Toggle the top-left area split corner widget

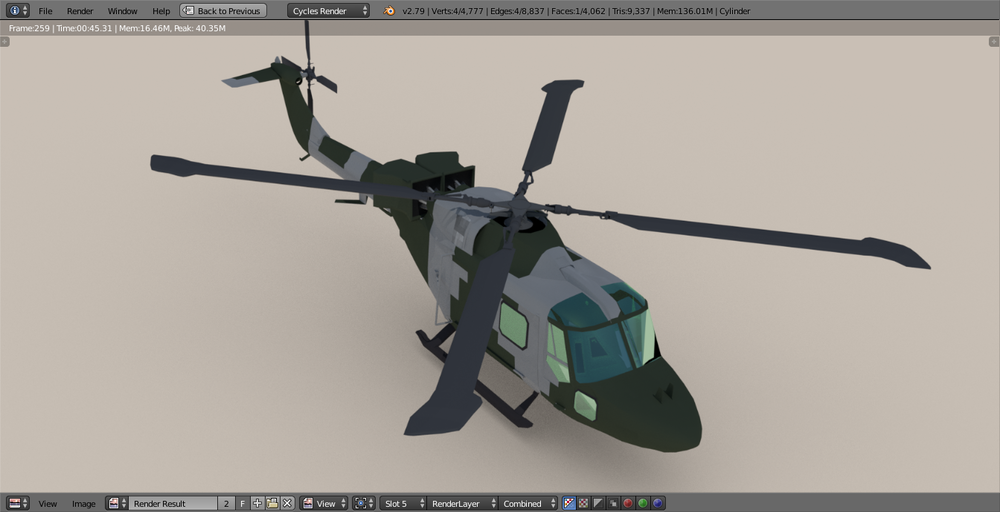pyautogui.click(x=4, y=41)
